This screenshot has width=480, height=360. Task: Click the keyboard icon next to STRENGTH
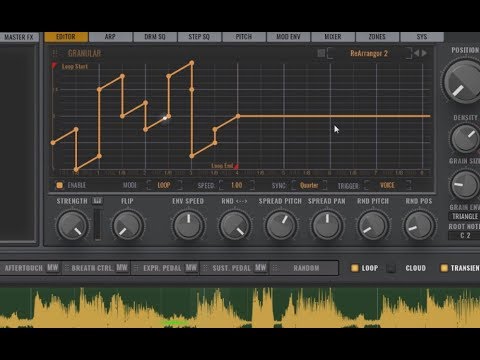pyautogui.click(x=97, y=201)
